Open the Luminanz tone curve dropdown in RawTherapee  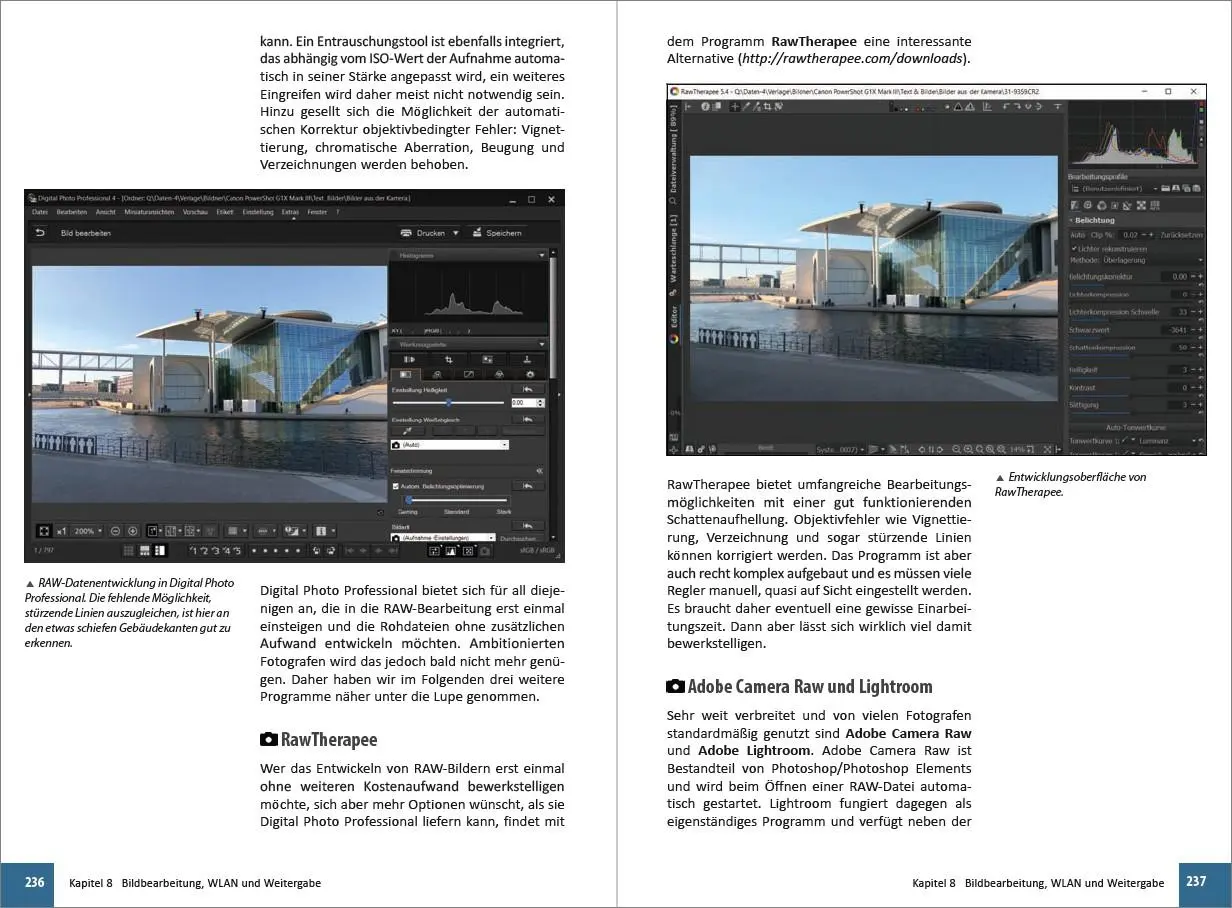(1167, 441)
